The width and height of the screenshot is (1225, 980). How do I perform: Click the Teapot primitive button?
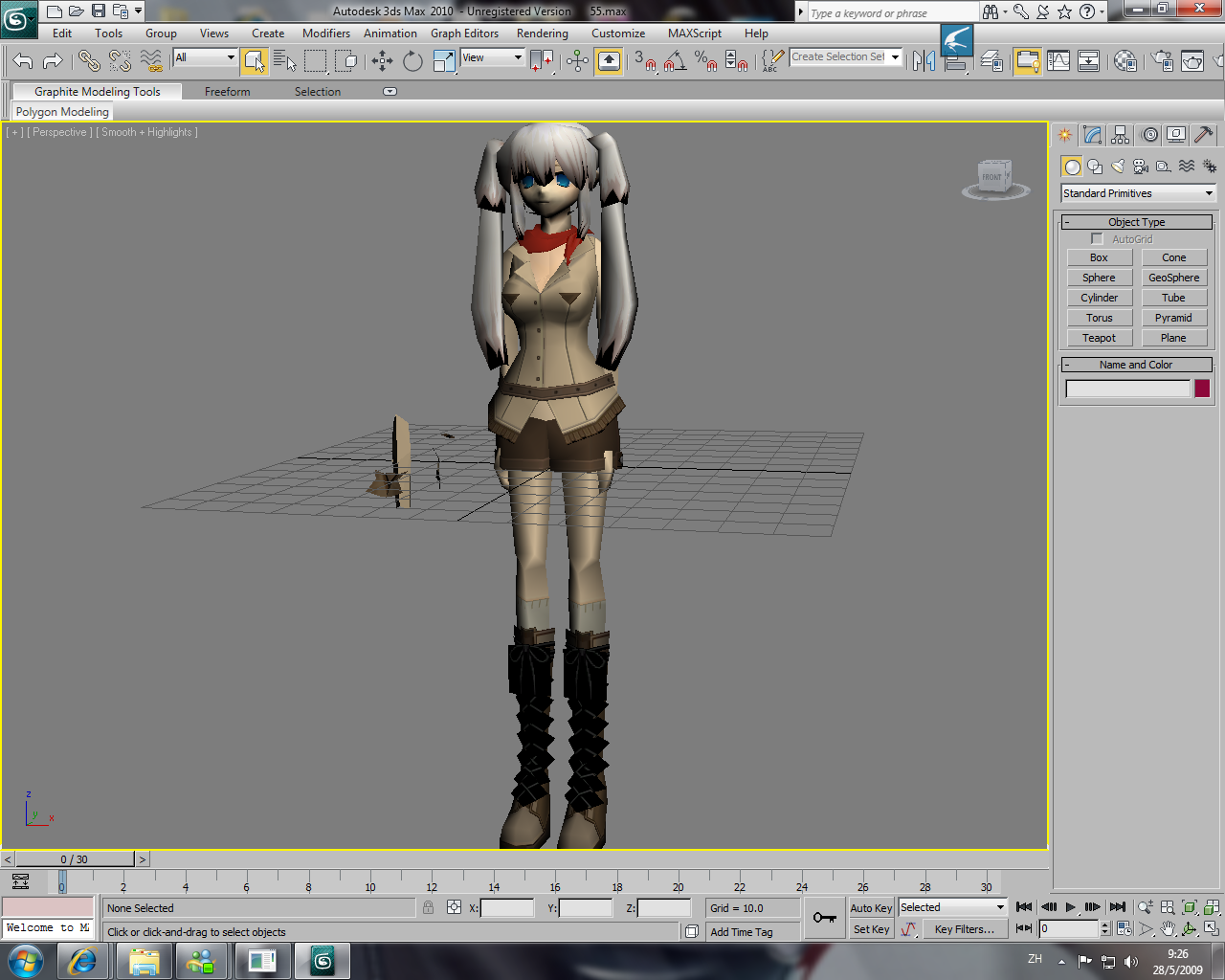(x=1099, y=338)
